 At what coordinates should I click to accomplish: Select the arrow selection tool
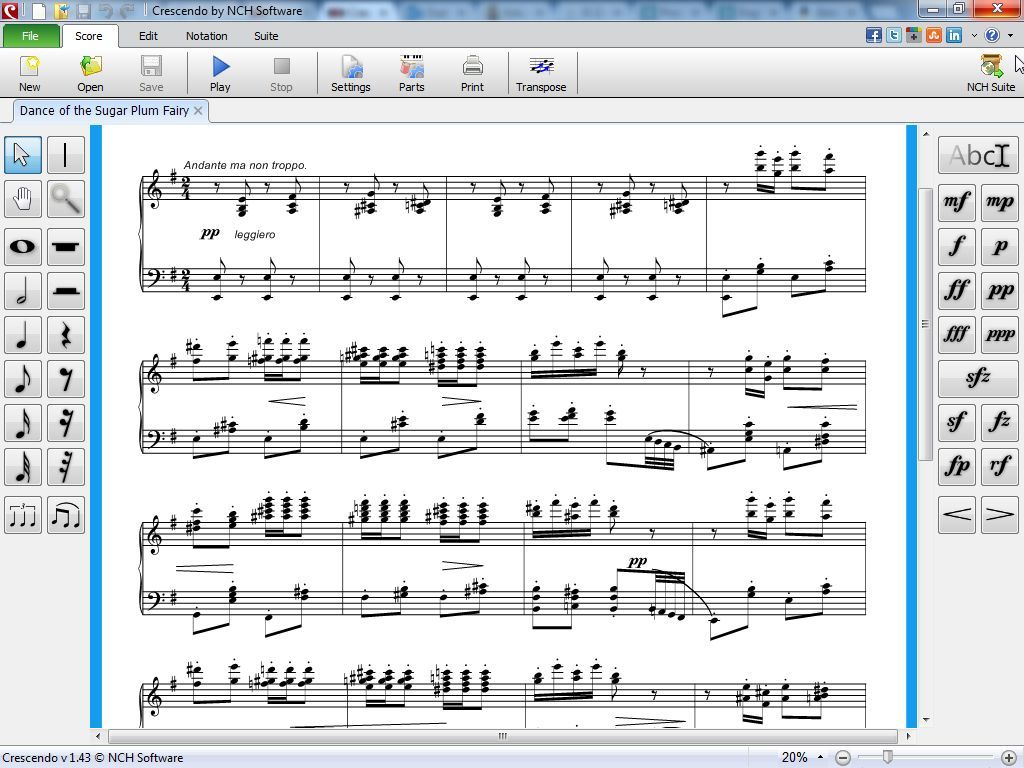coord(22,155)
